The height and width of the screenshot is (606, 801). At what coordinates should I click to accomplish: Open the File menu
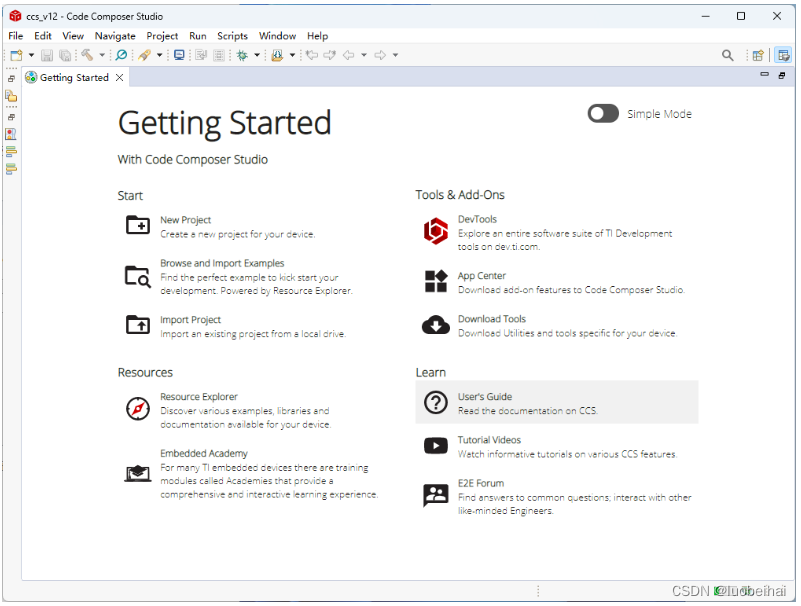15,36
